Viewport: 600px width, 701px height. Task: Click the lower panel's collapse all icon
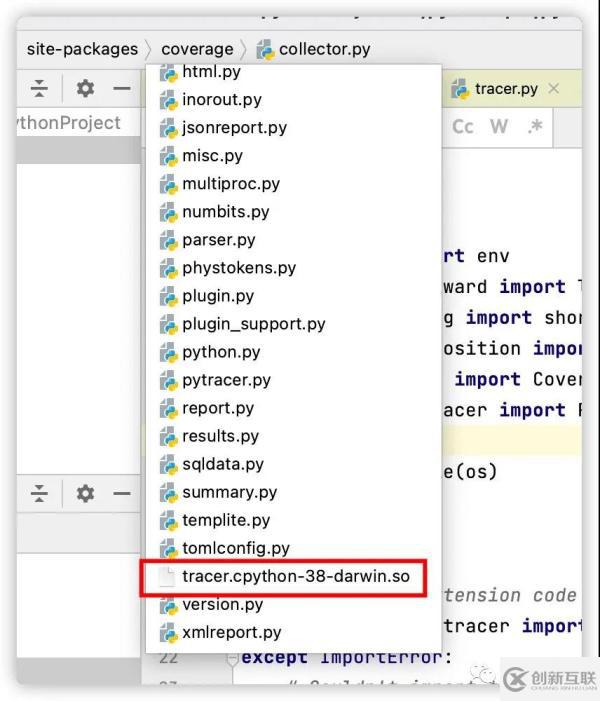coord(39,493)
